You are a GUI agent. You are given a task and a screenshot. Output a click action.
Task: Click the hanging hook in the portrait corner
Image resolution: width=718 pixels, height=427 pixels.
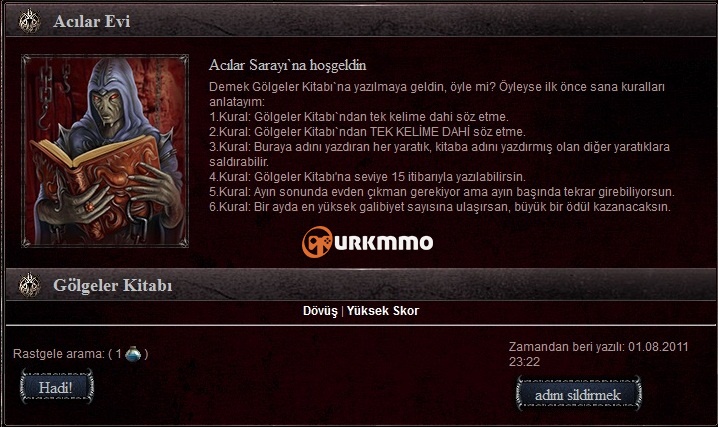coord(44,117)
